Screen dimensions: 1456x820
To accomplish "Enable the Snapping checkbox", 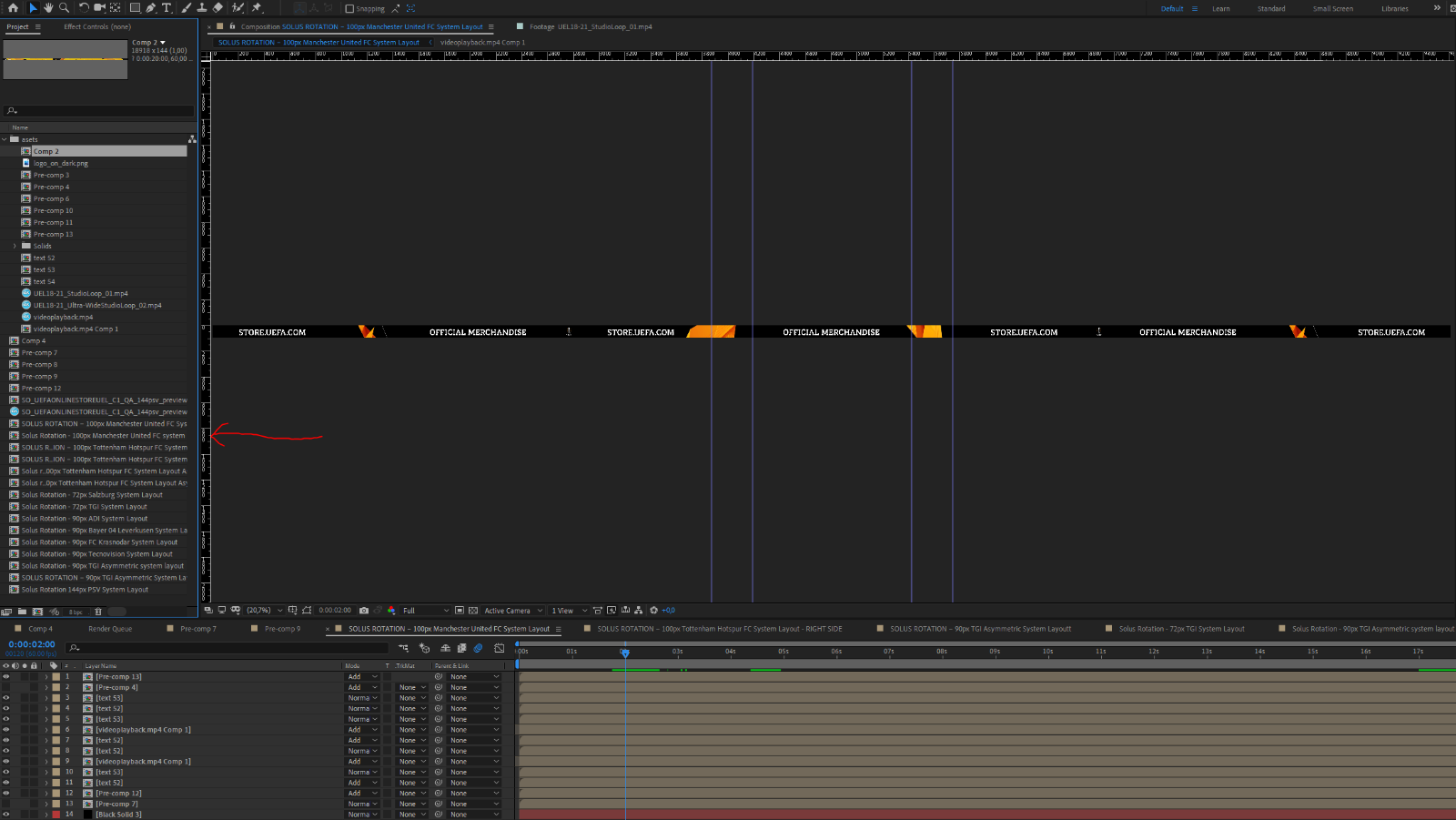I will coord(349,8).
